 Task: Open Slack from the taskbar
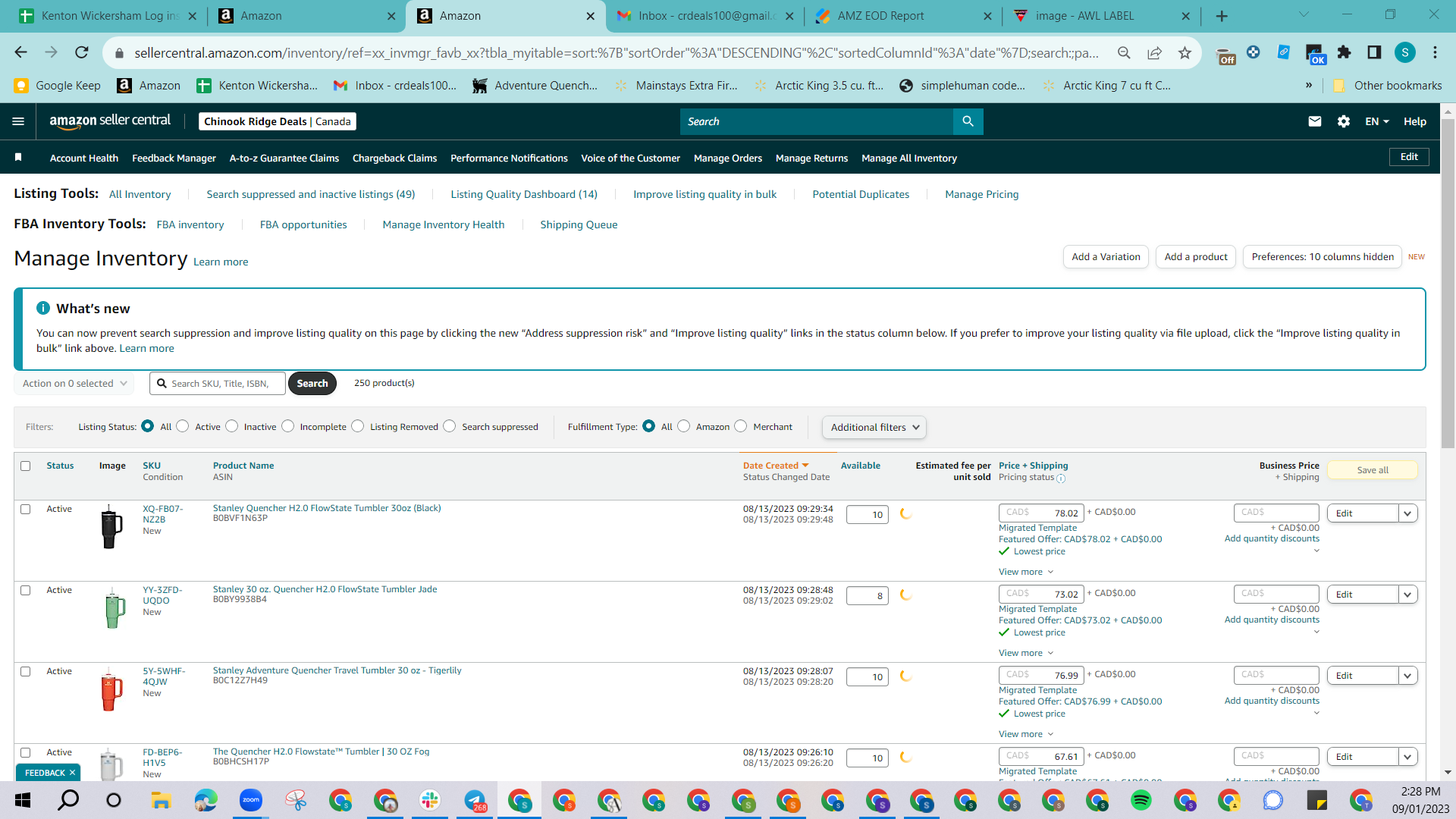(430, 800)
